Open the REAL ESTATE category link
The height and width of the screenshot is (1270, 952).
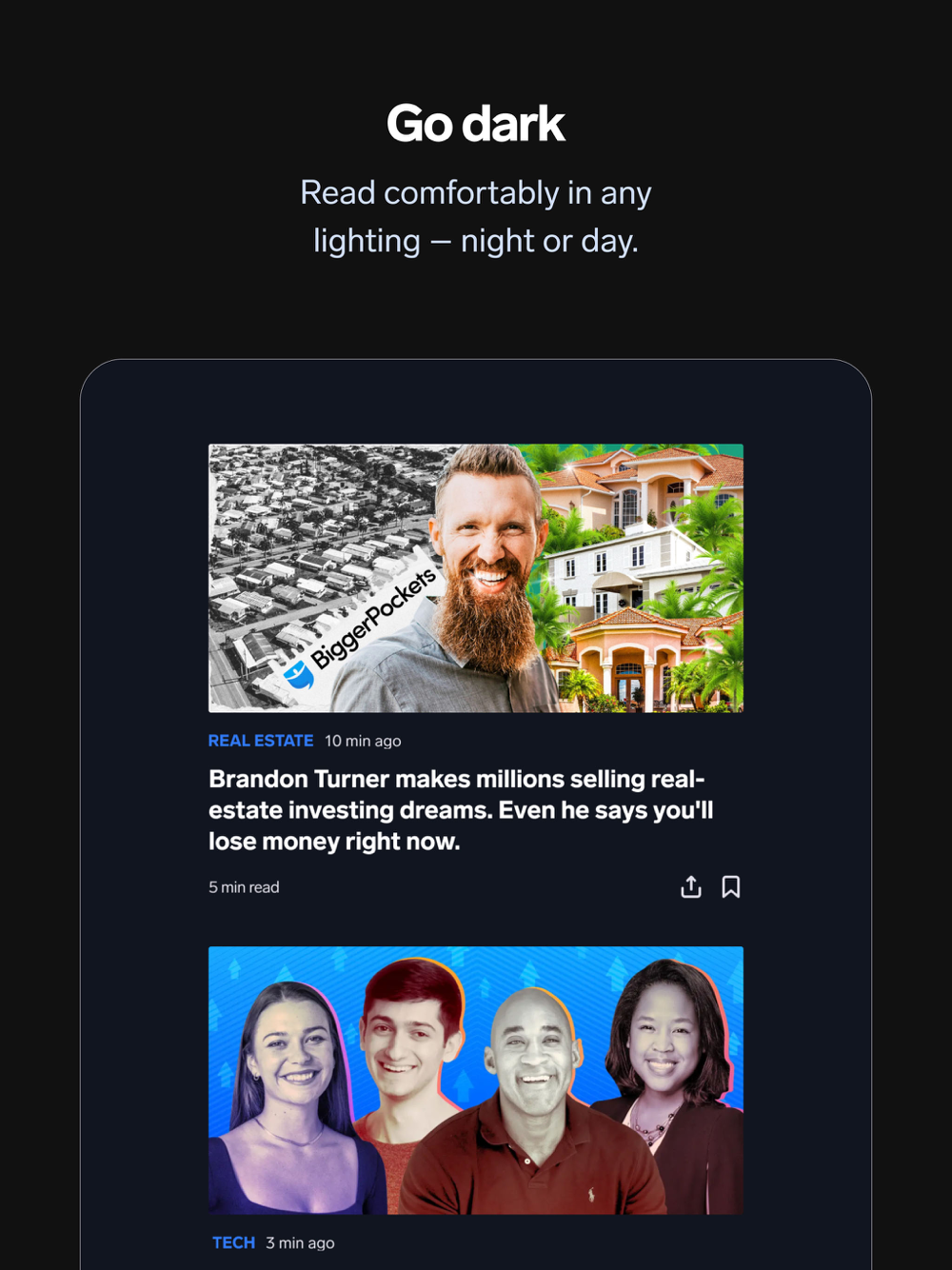(x=261, y=741)
